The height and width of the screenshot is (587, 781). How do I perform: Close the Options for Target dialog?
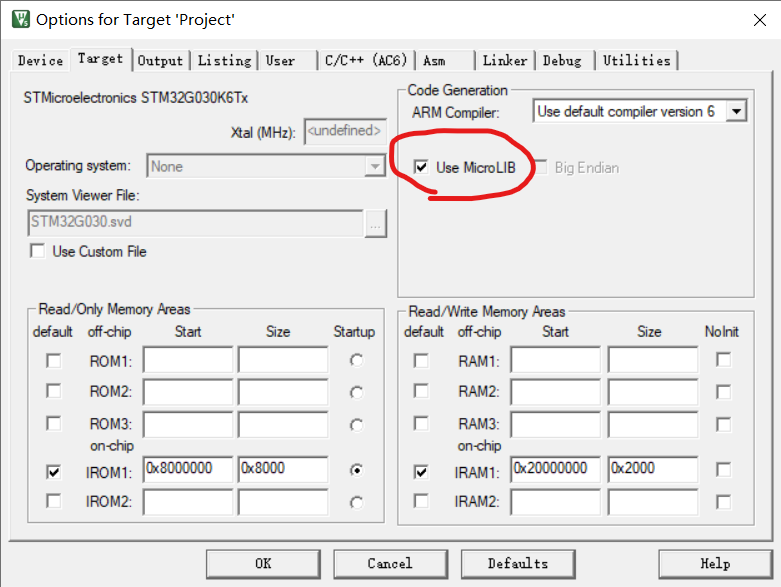pos(760,20)
